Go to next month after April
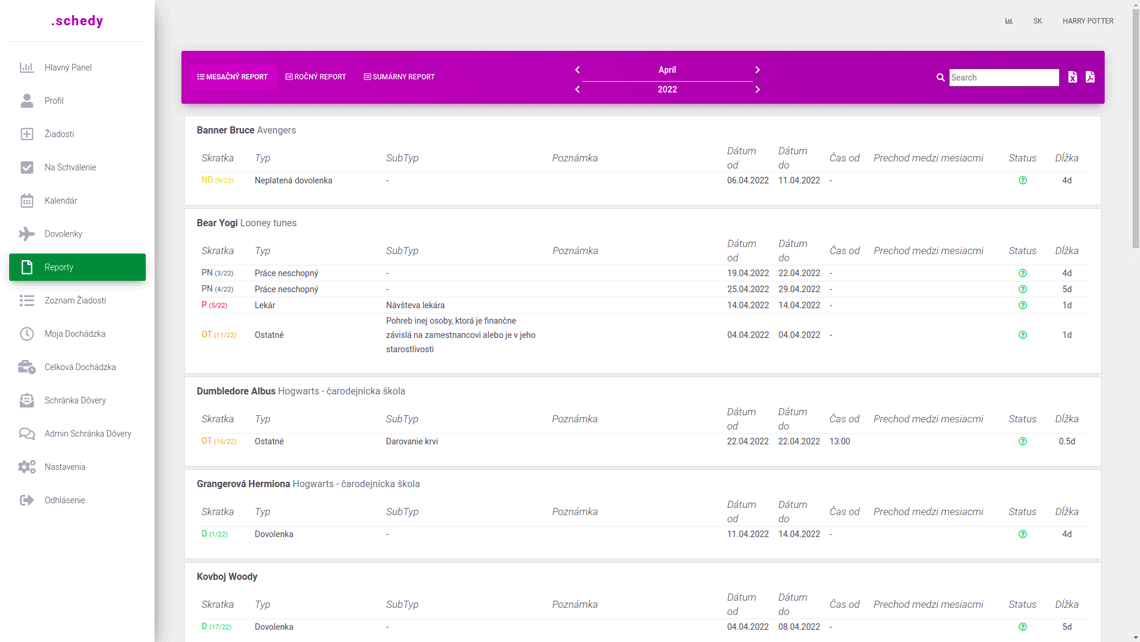The image size is (1140, 642). [757, 70]
